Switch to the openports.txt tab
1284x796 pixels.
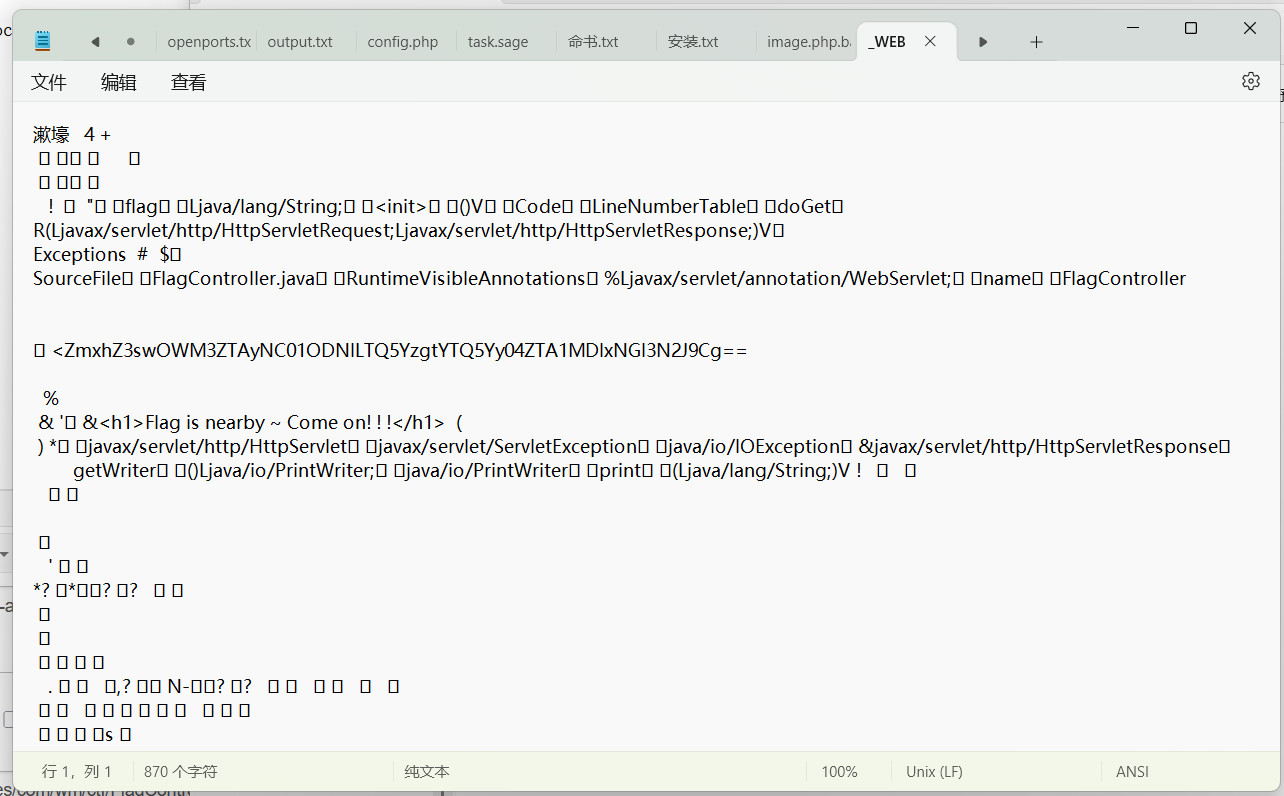click(207, 42)
